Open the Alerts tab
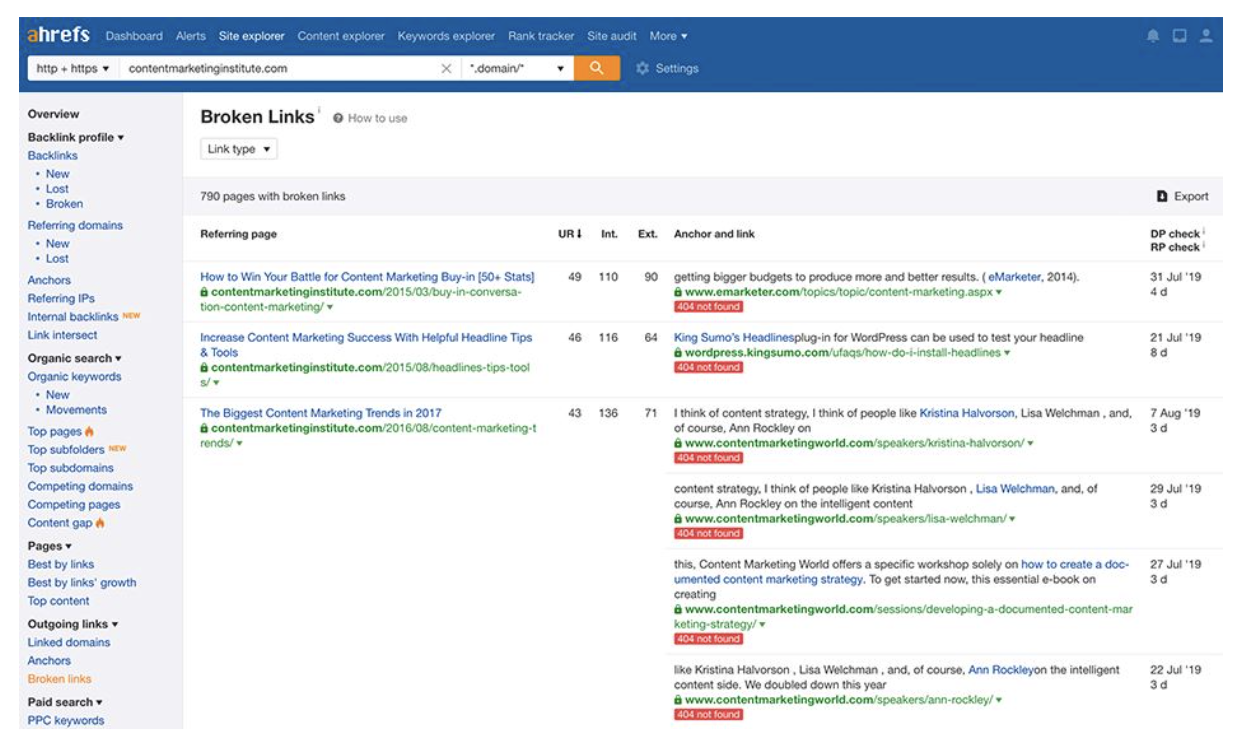Viewport: 1256px width, 742px height. click(191, 36)
